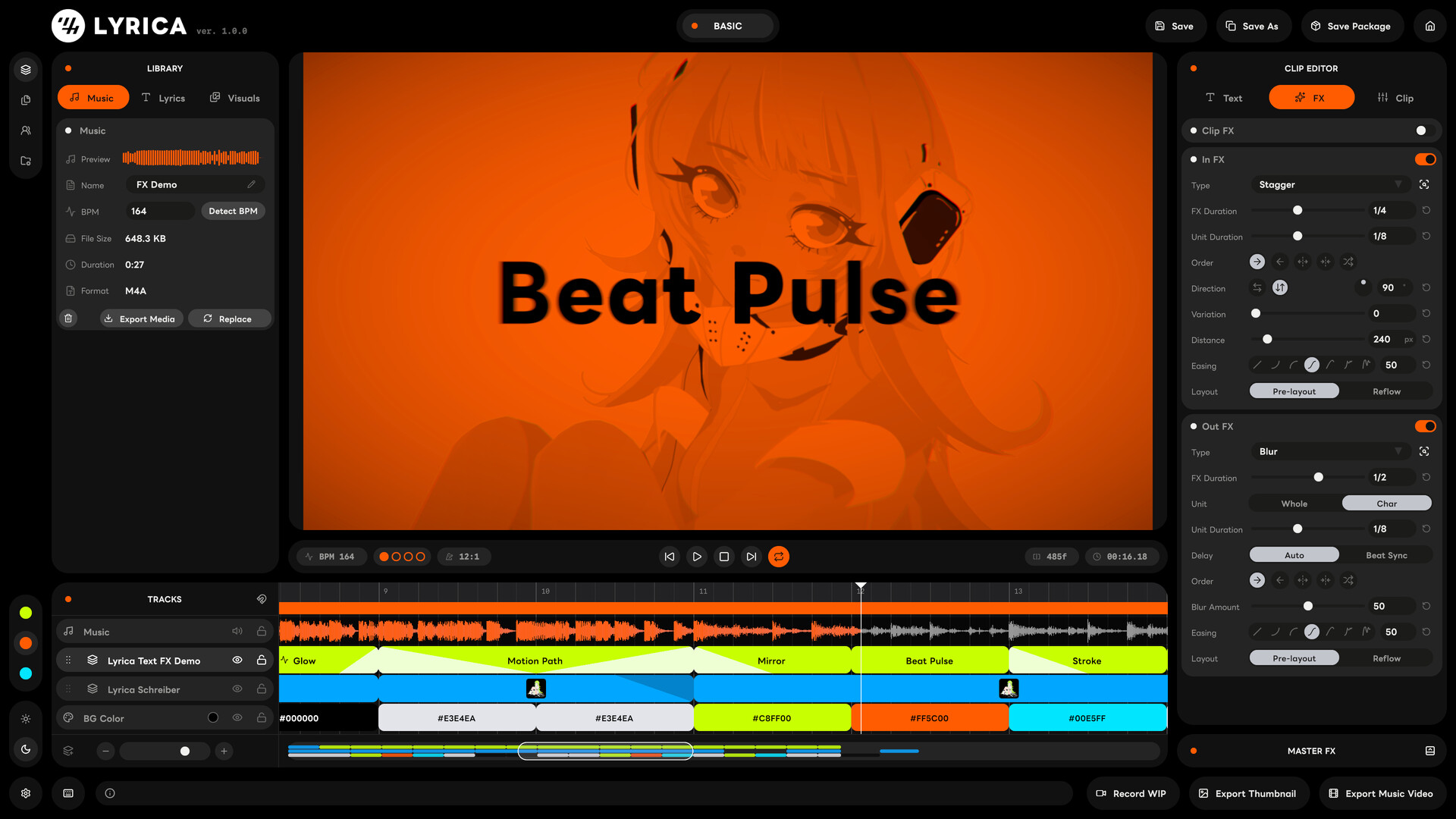The height and width of the screenshot is (819, 1456).
Task: Toggle the Out FX switch off
Action: 1425,426
